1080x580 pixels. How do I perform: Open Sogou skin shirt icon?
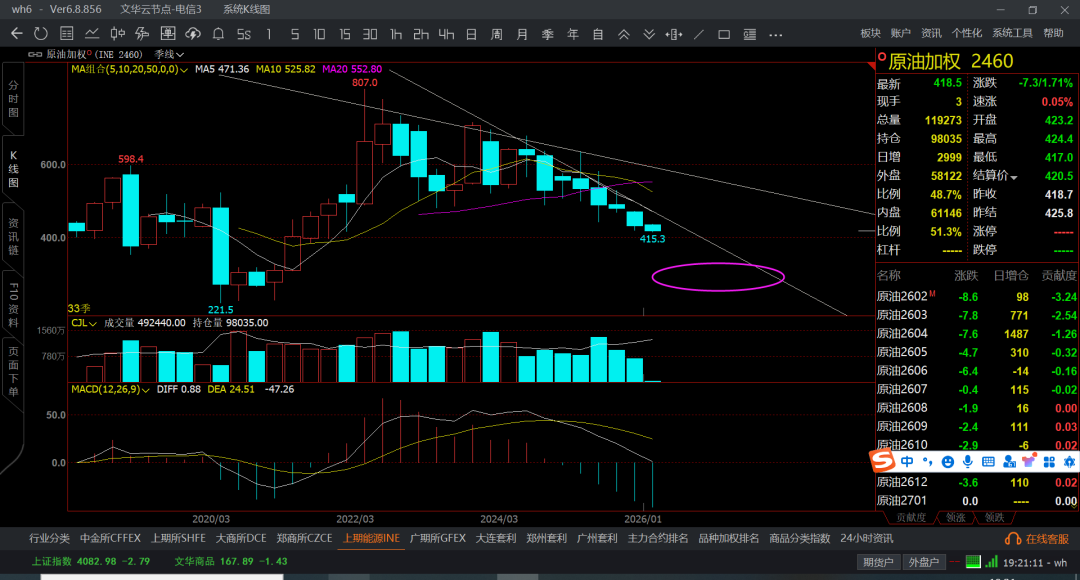(1028, 462)
